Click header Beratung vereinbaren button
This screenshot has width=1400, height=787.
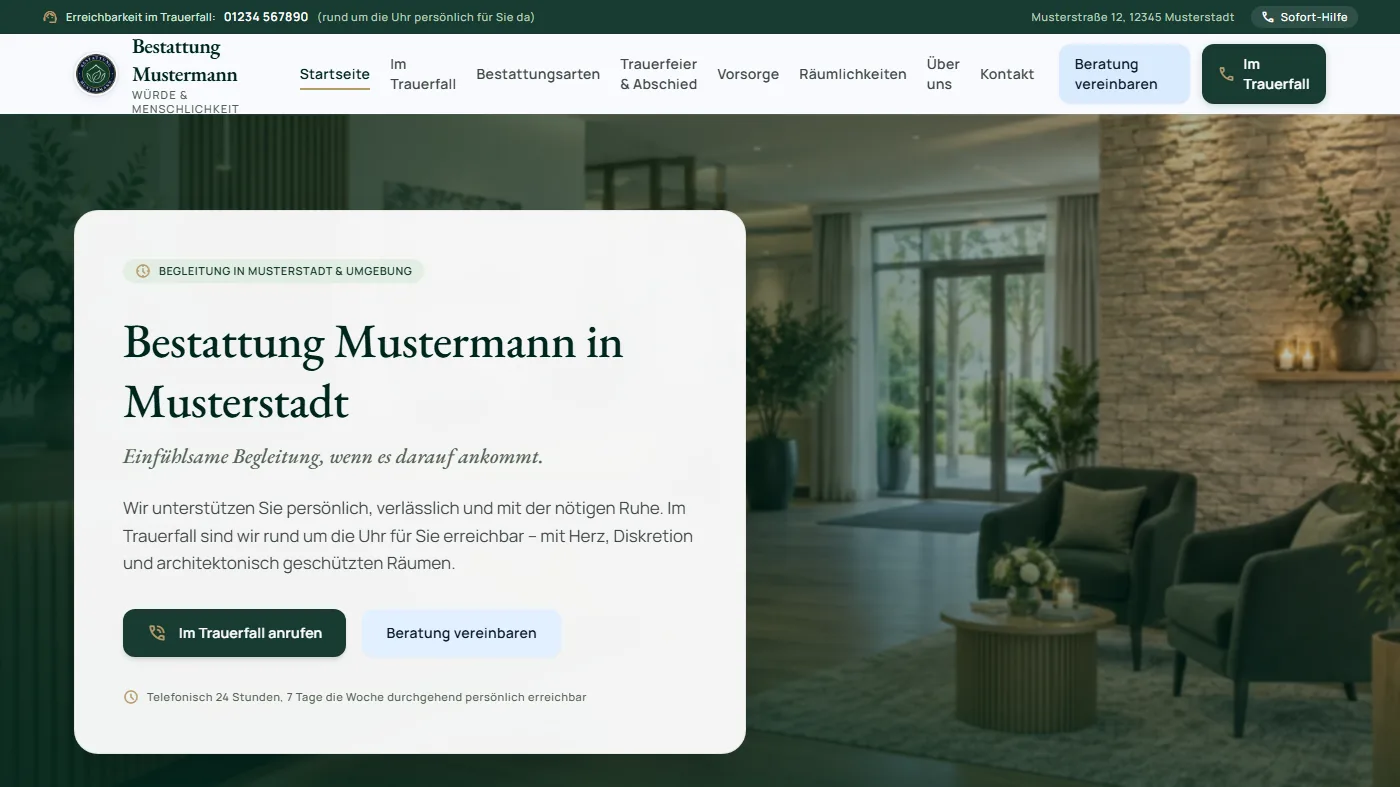[1124, 74]
